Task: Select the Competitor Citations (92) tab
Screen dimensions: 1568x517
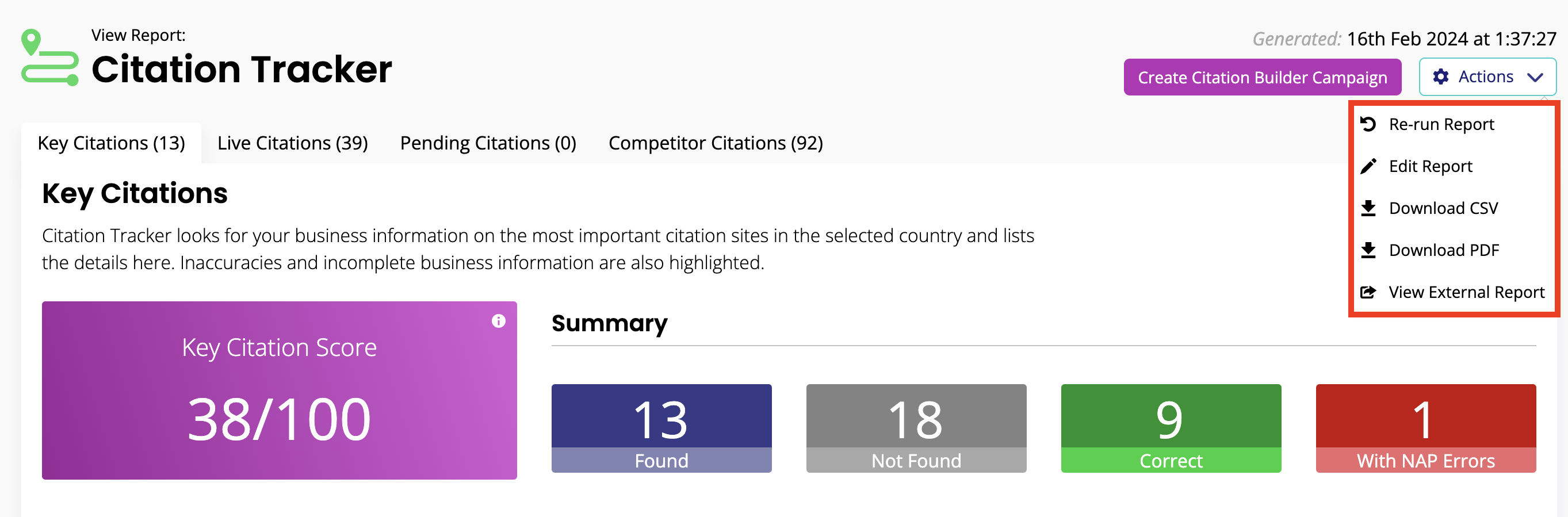Action: [x=715, y=143]
